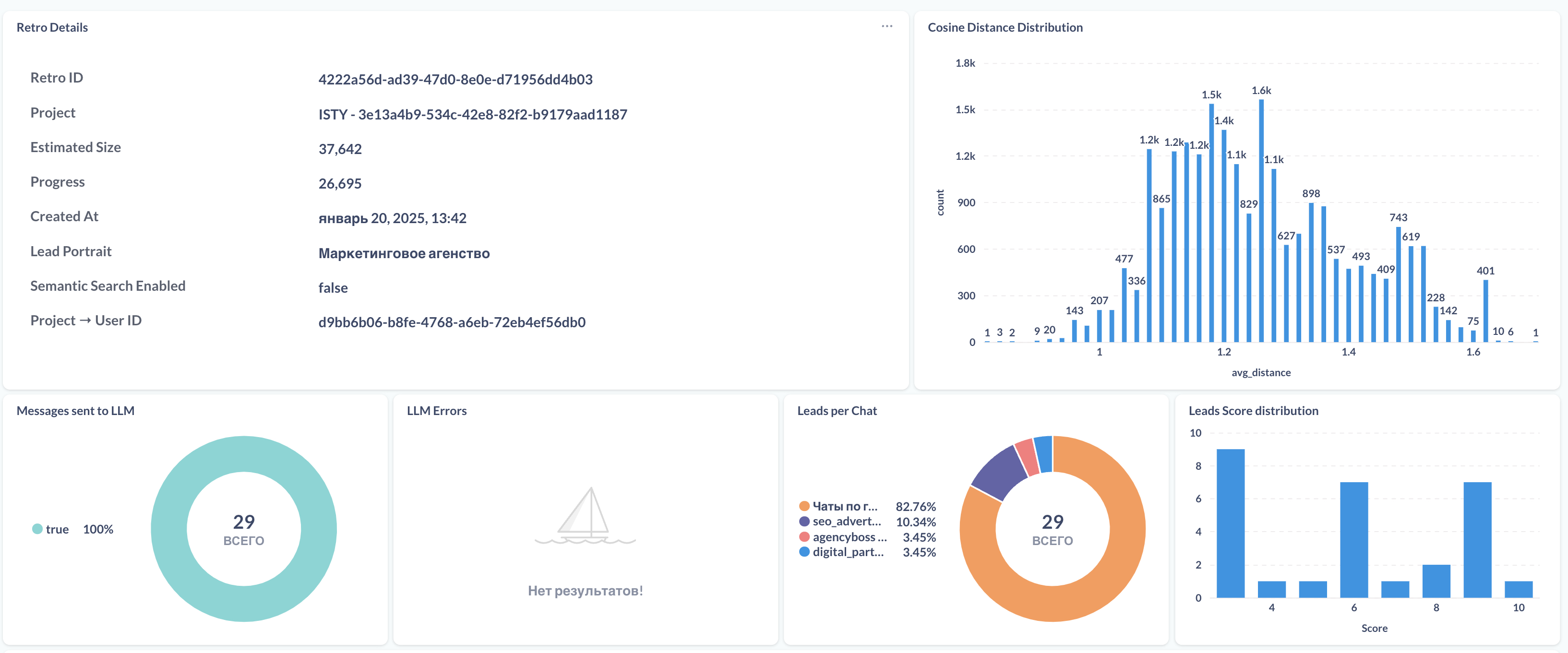
Task: Click the Project ISTY value link
Action: click(x=472, y=114)
